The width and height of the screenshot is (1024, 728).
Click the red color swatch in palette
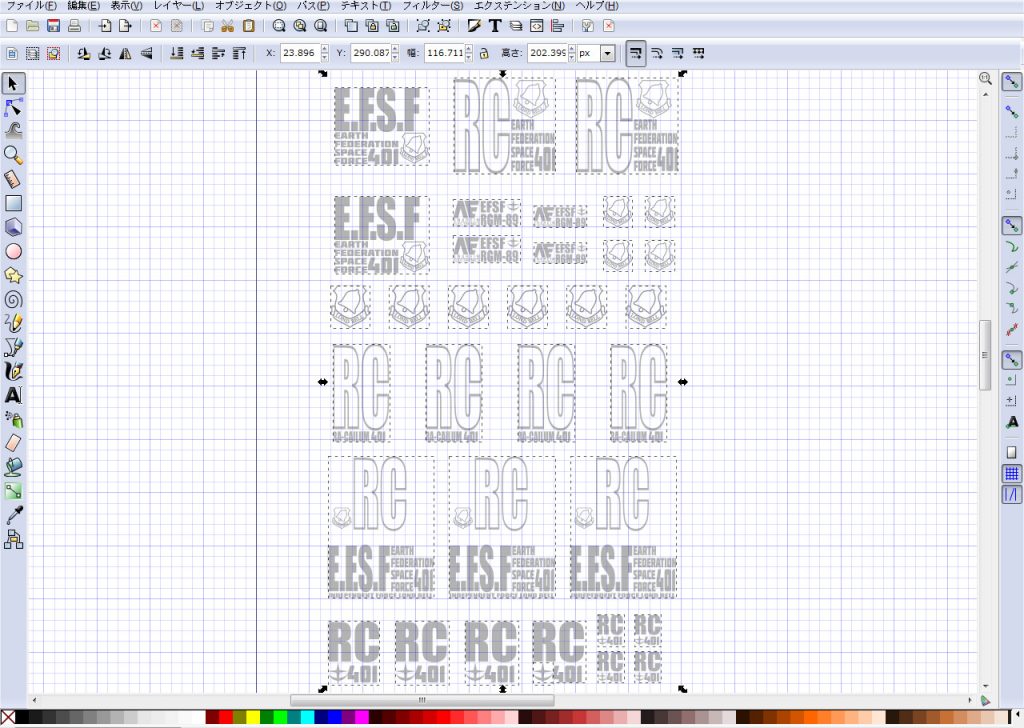pos(226,717)
